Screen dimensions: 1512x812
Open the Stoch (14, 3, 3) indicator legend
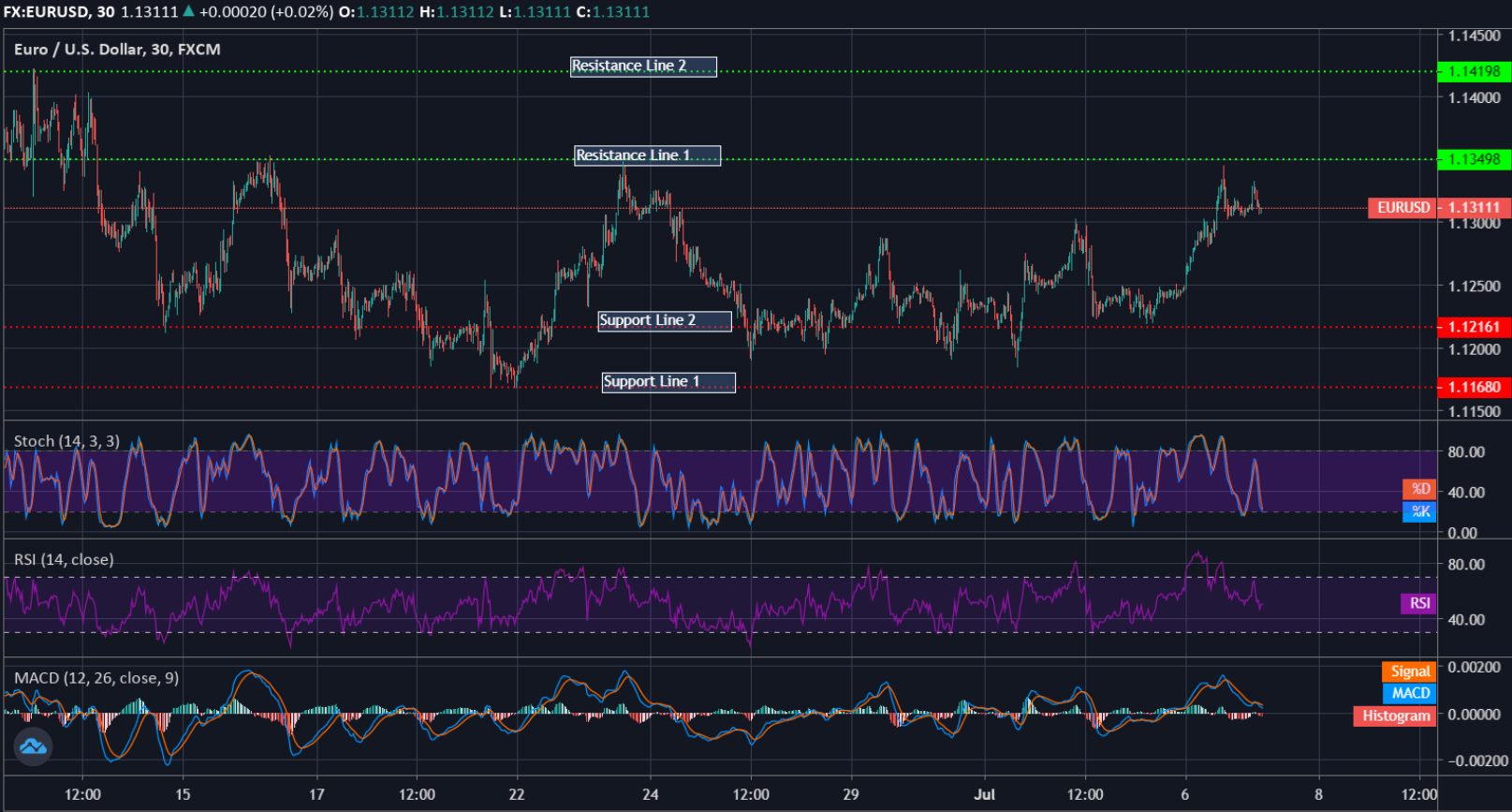click(x=66, y=441)
